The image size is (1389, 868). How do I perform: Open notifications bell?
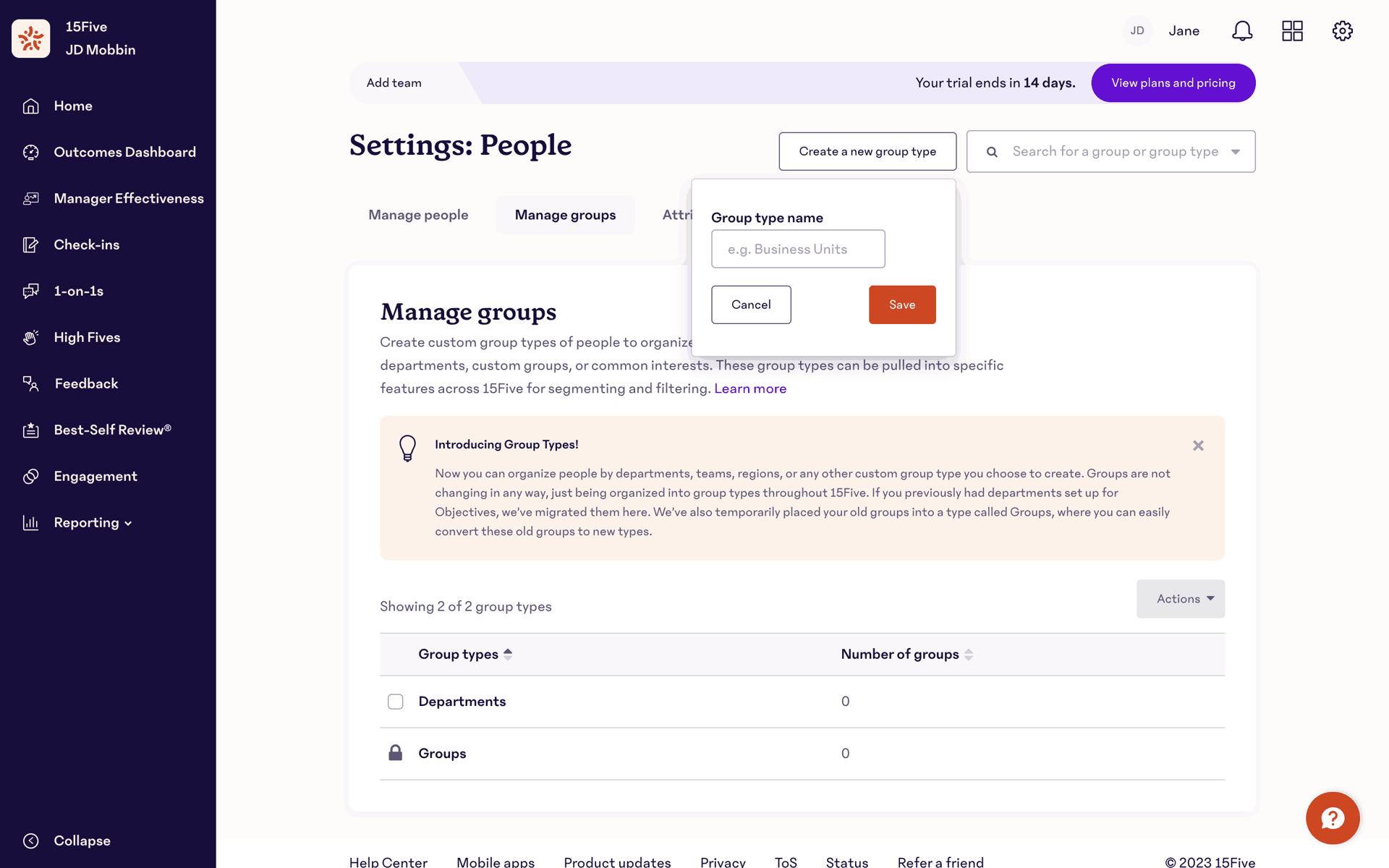[x=1242, y=31]
